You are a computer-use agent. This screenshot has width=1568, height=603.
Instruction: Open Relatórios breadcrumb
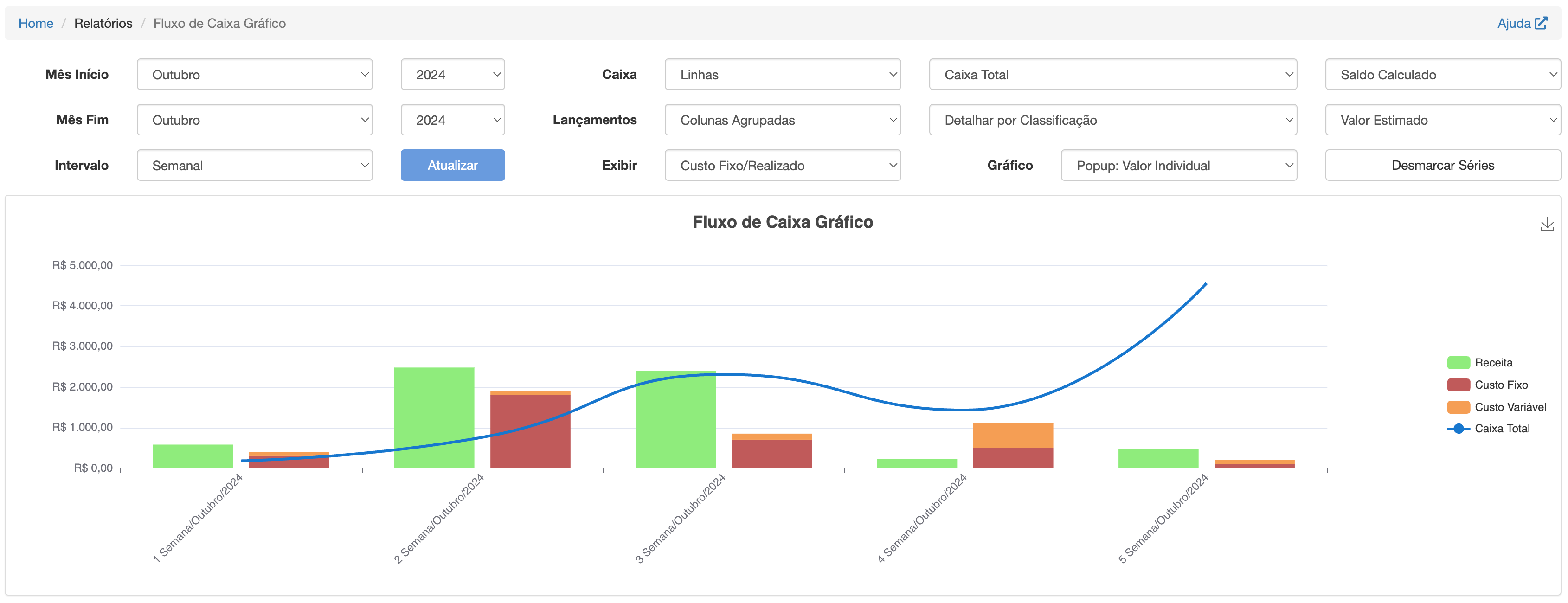[x=103, y=23]
